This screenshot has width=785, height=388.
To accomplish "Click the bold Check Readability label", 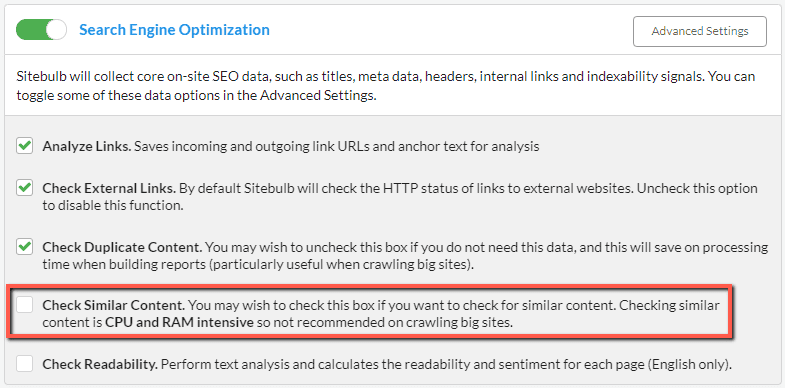I will [x=100, y=364].
